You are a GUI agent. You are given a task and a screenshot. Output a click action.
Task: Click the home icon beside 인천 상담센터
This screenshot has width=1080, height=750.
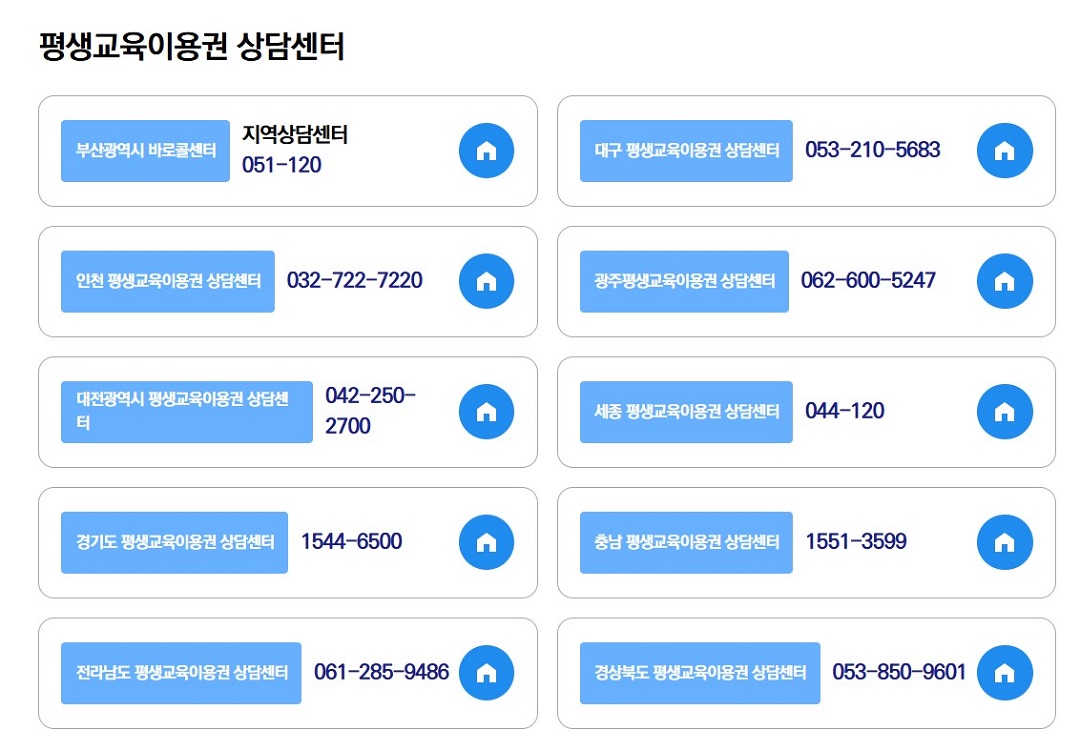coord(486,281)
